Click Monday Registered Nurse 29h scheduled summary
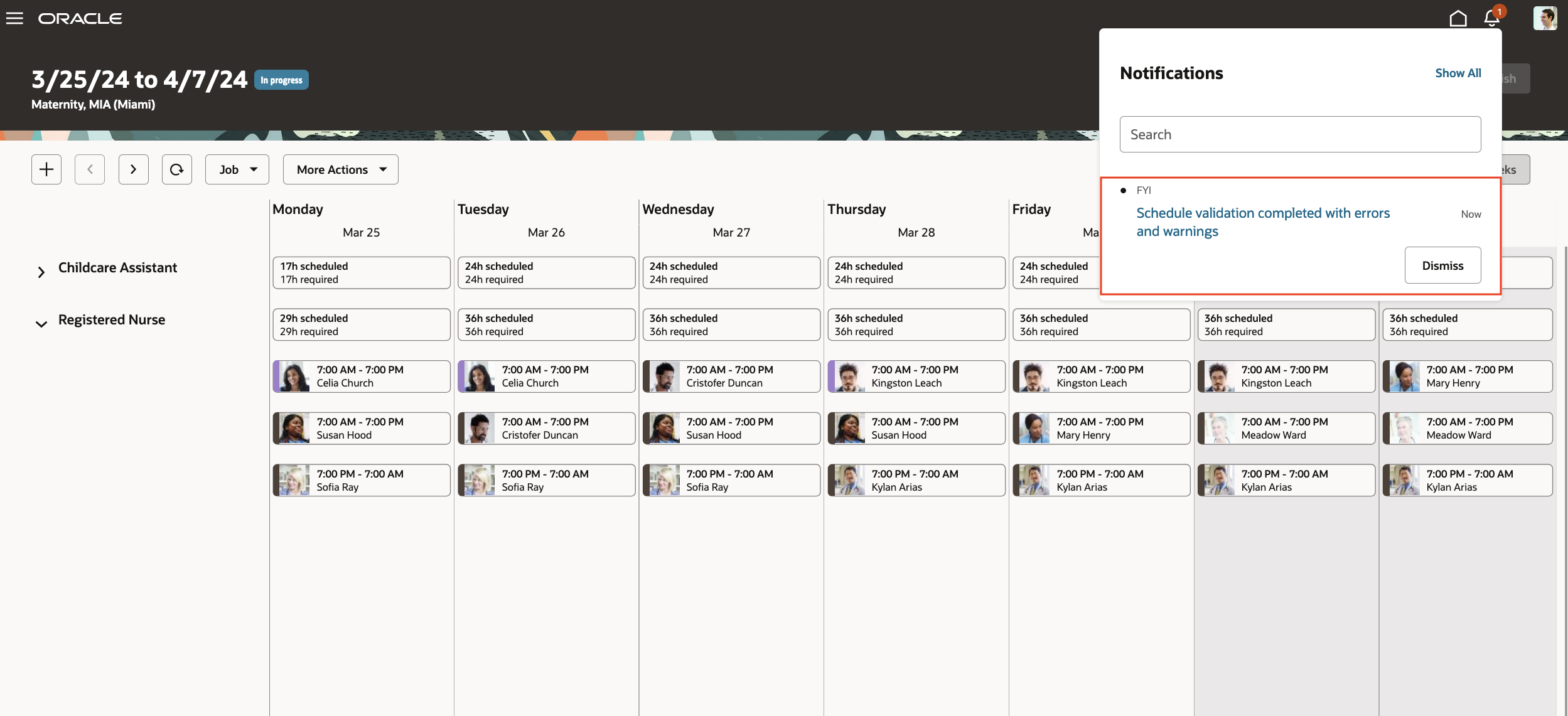The height and width of the screenshot is (716, 1568). [362, 324]
